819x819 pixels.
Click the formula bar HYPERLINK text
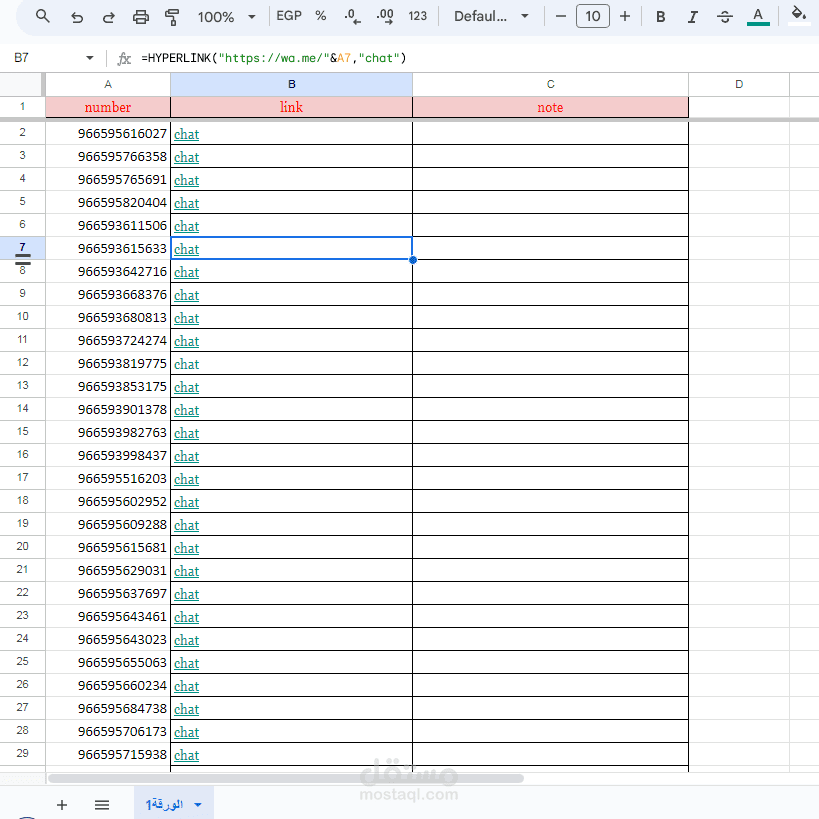(x=273, y=57)
